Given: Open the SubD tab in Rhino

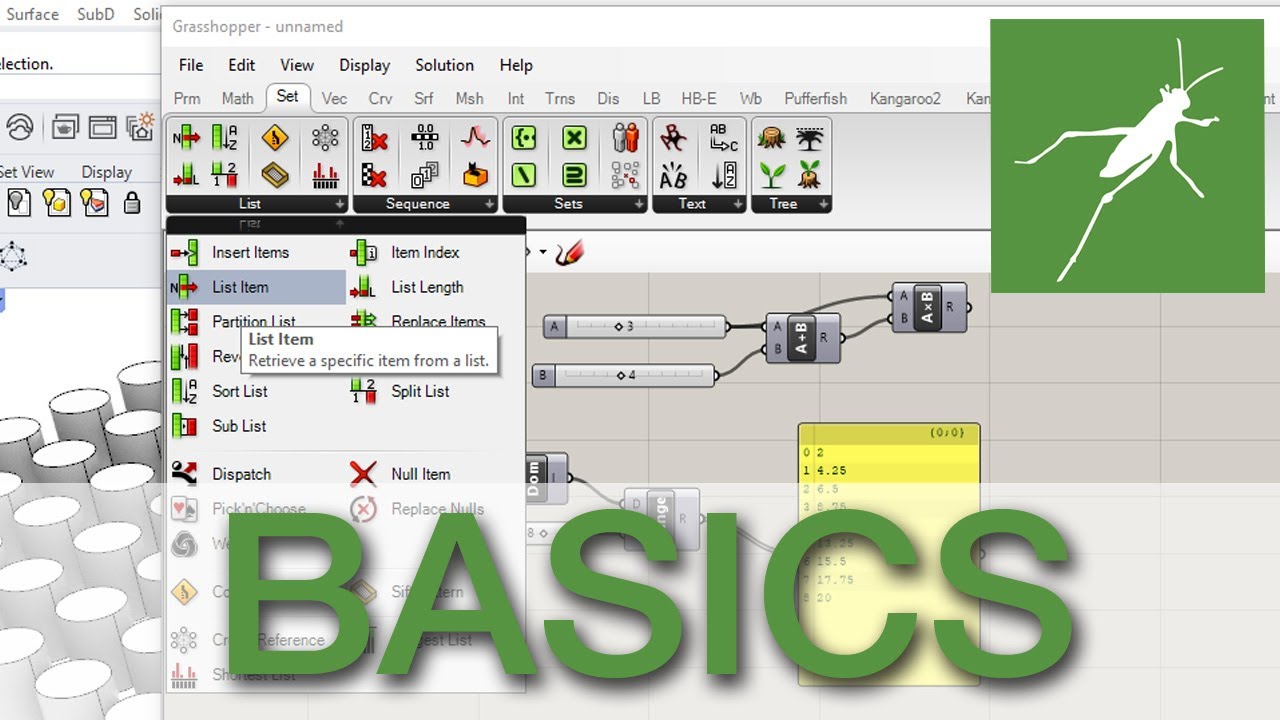Looking at the screenshot, I should tap(96, 14).
